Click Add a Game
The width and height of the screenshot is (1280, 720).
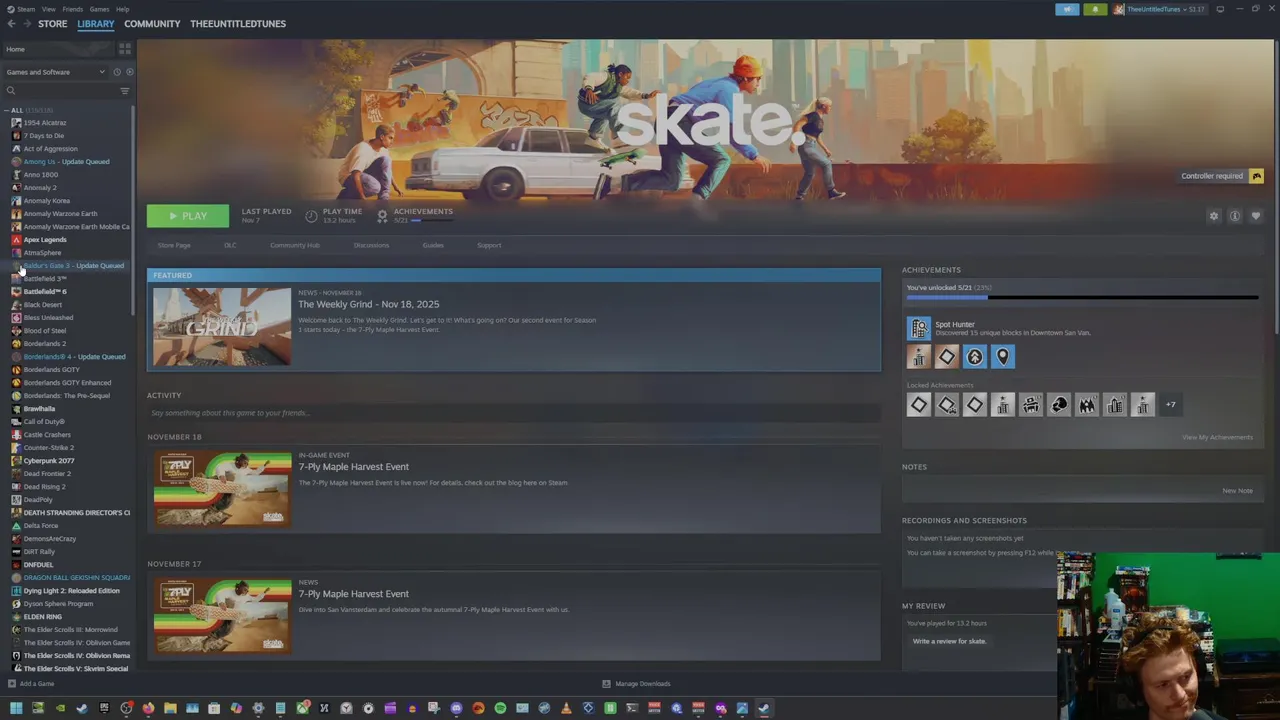pos(31,684)
